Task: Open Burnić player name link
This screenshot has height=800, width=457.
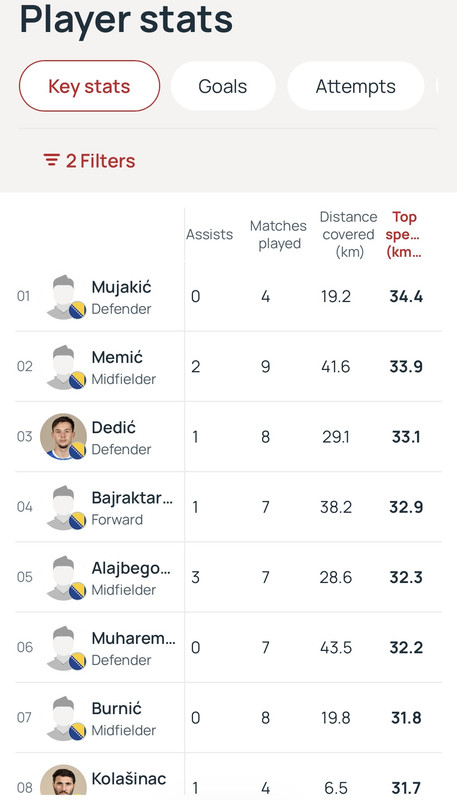Action: [x=116, y=708]
